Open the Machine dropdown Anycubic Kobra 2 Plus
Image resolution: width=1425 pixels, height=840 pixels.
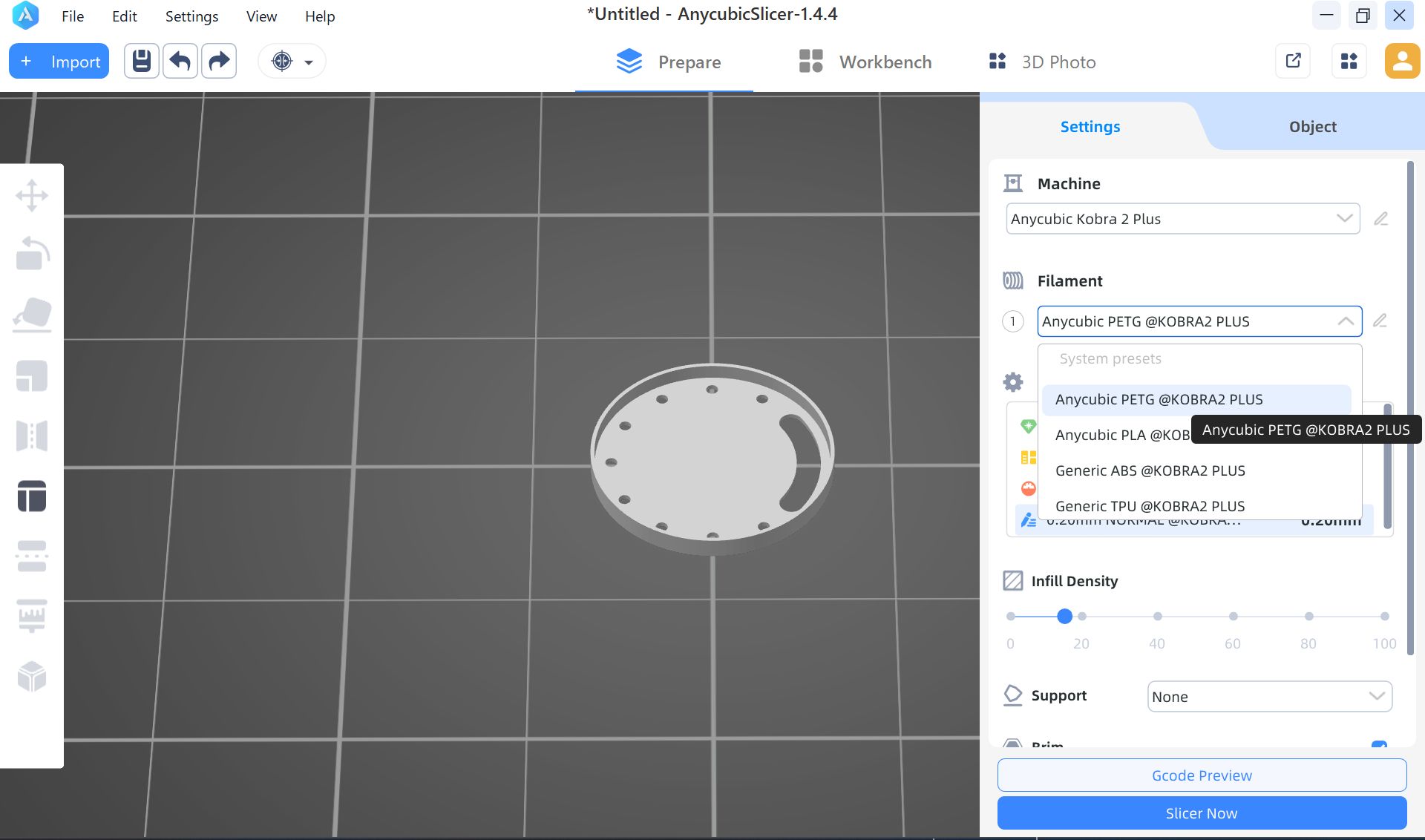click(1183, 219)
